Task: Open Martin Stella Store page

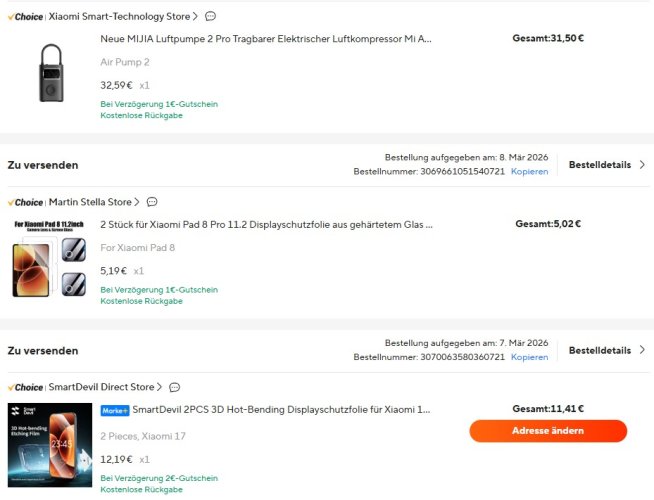Action: pyautogui.click(x=92, y=202)
